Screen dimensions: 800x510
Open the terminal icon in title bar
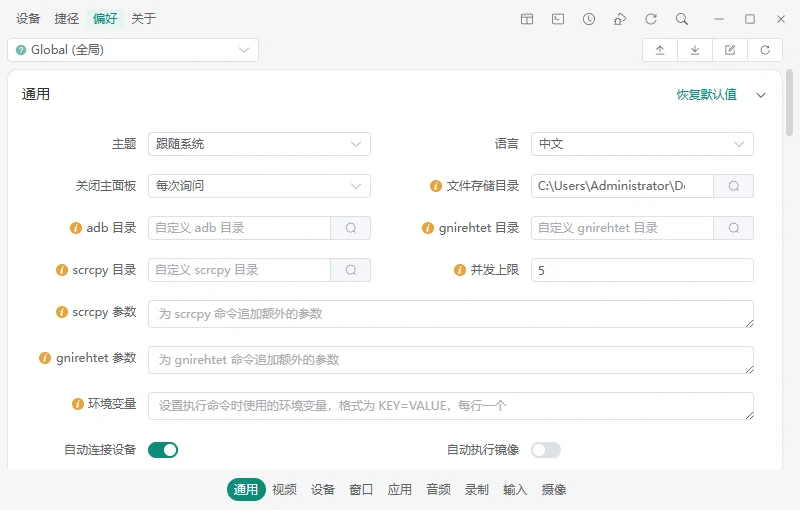click(558, 19)
